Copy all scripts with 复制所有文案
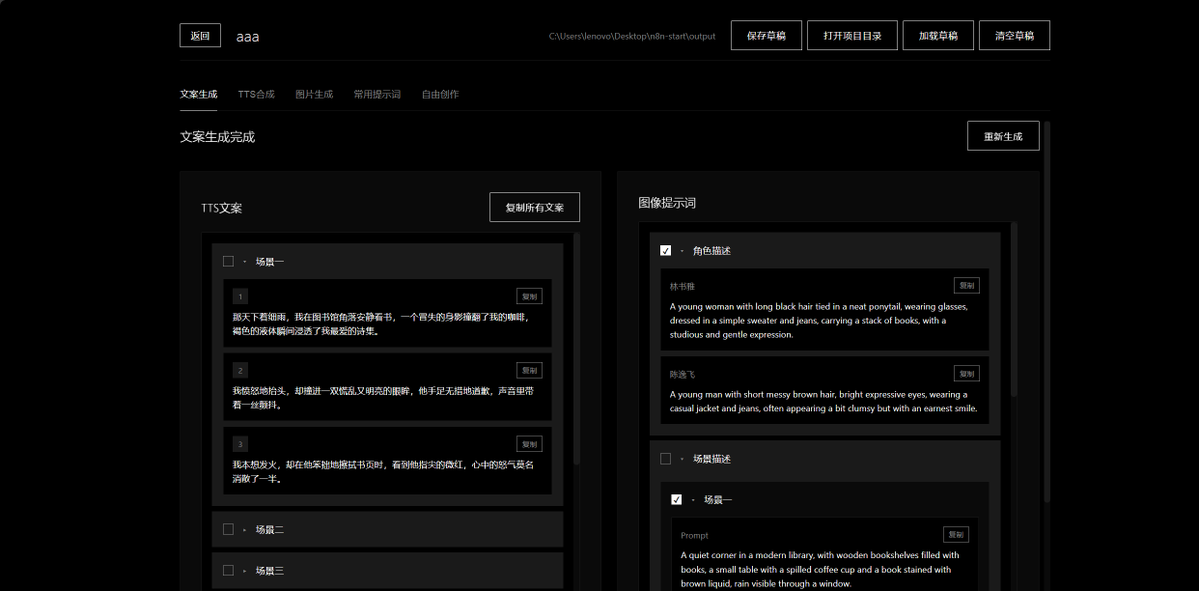 (535, 207)
